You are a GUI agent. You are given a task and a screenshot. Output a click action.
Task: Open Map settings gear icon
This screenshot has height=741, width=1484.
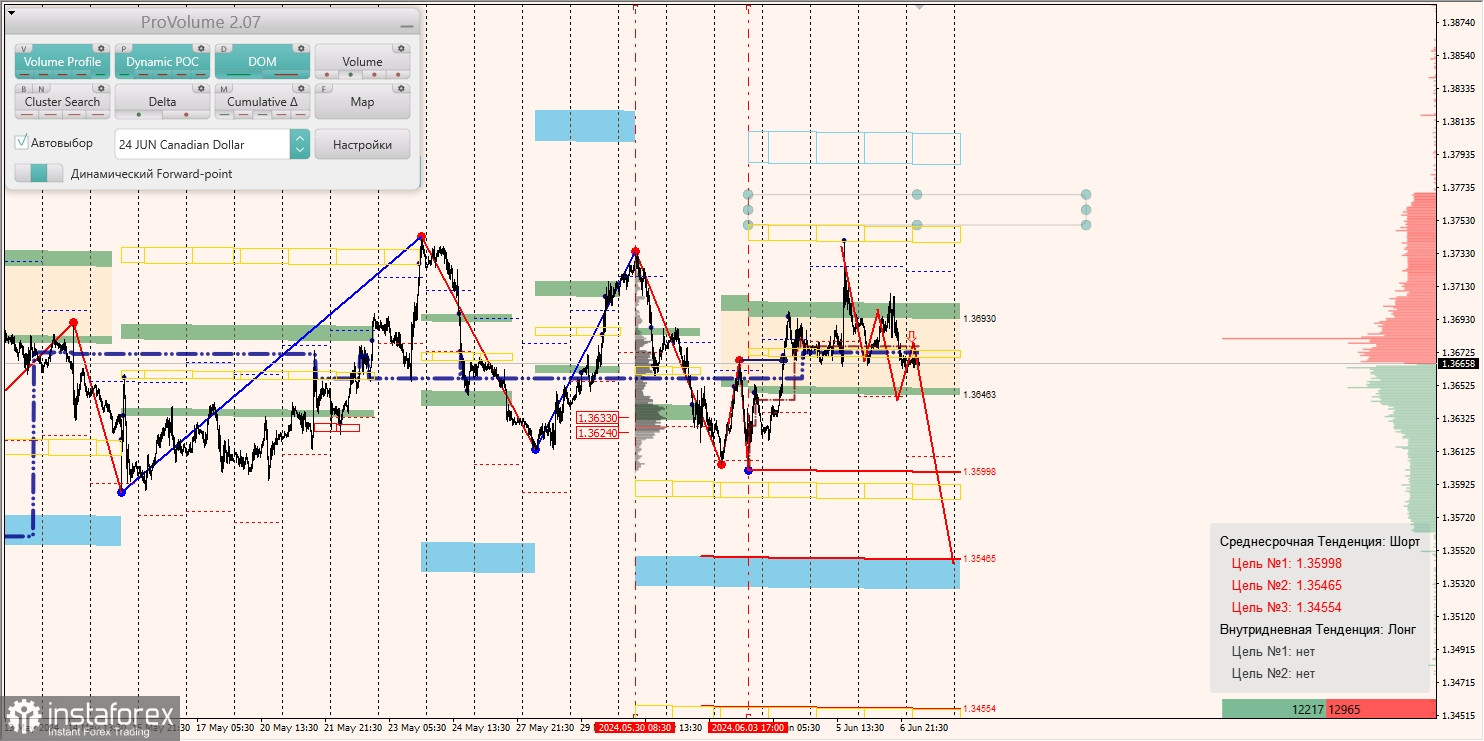click(401, 88)
